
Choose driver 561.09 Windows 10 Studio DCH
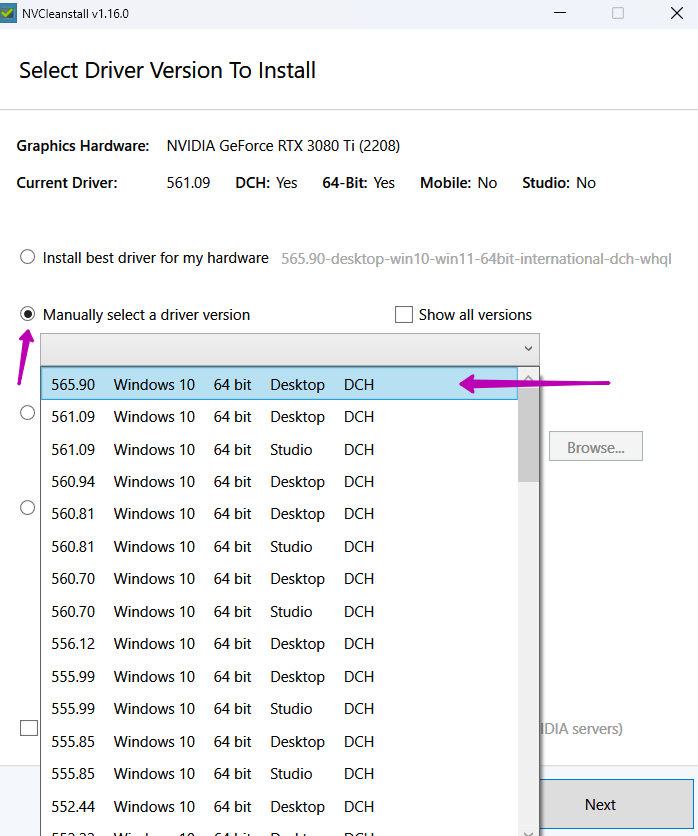(279, 449)
